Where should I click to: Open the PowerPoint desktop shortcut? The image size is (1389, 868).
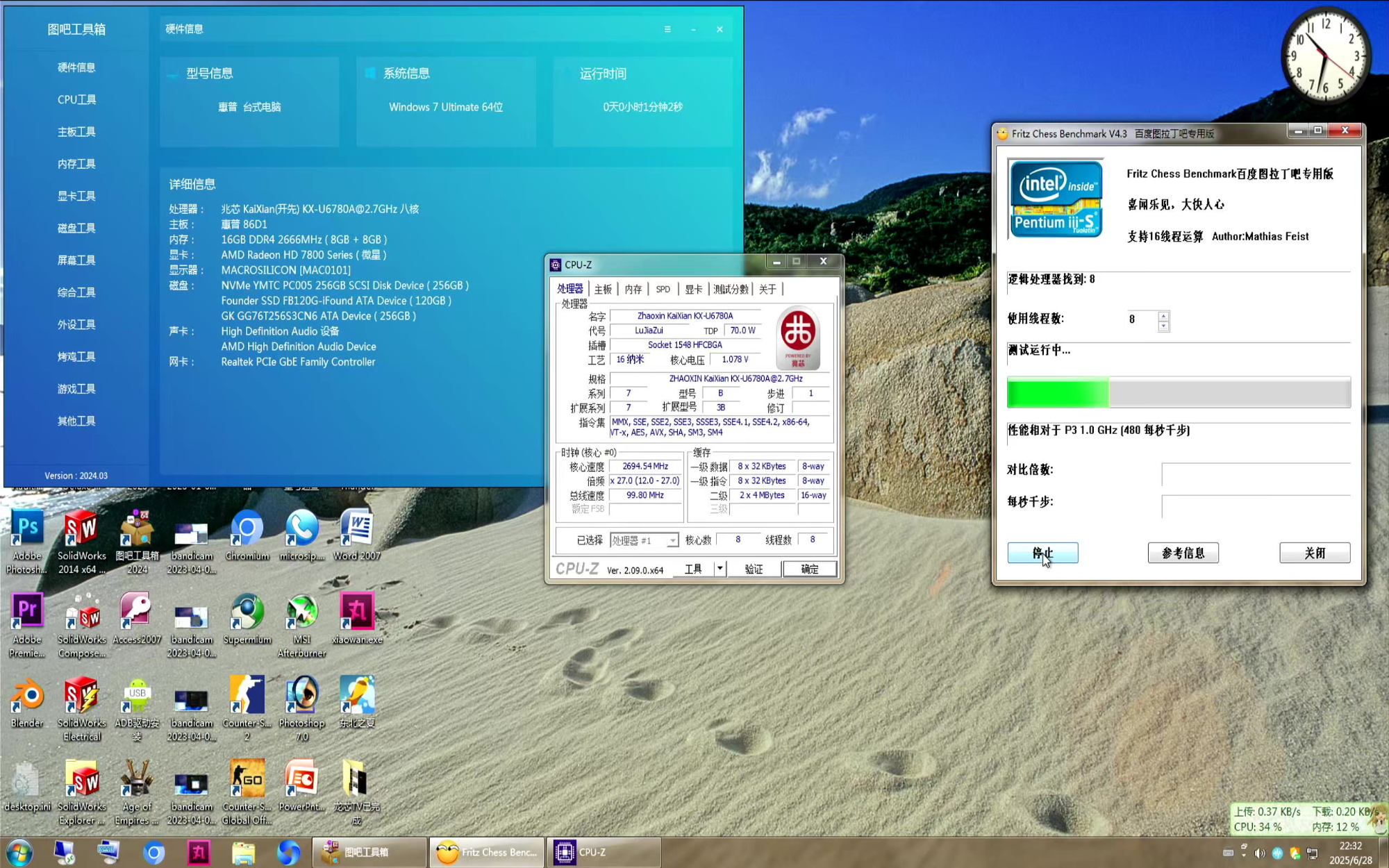pyautogui.click(x=301, y=786)
